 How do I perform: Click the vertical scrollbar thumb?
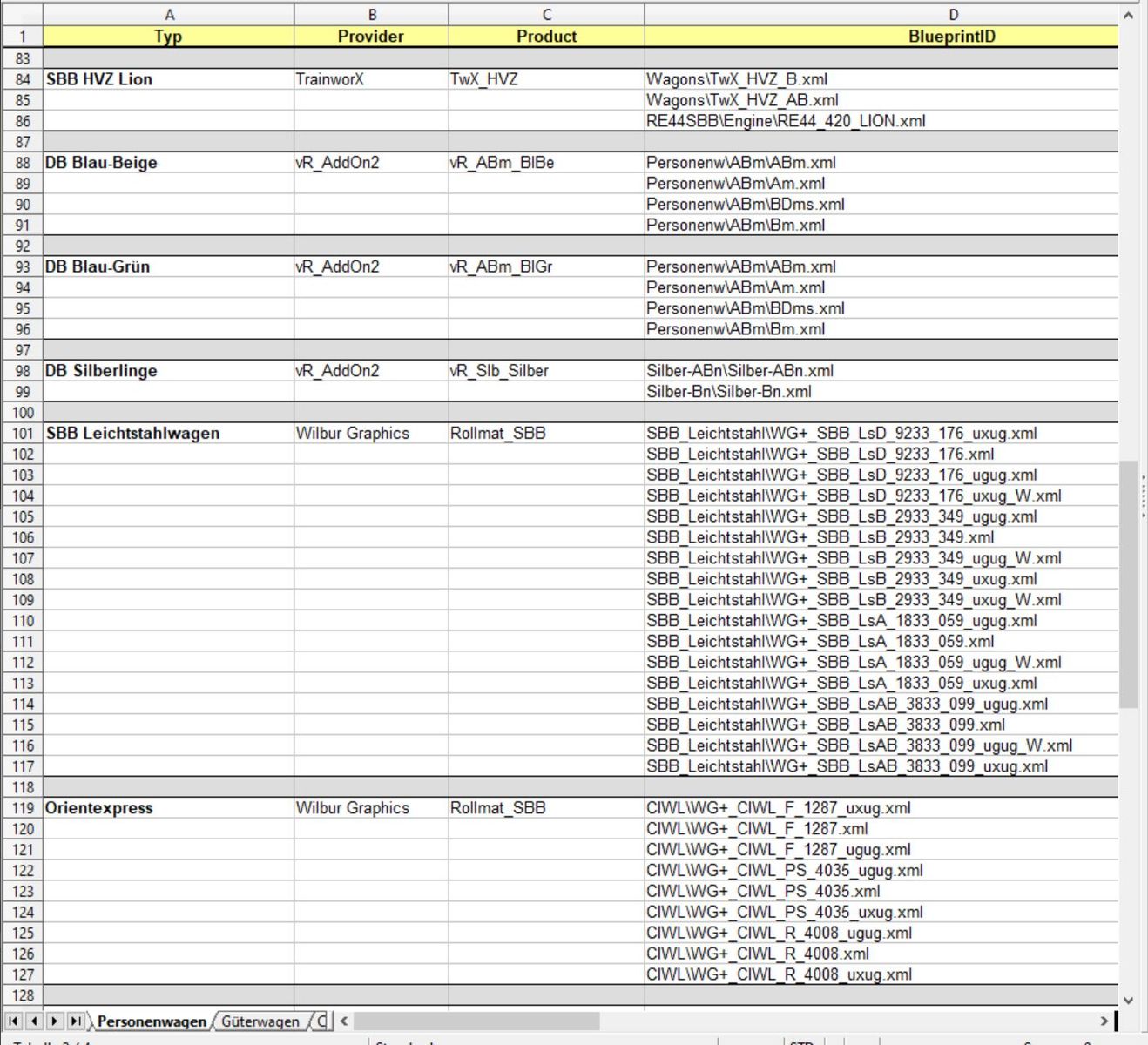[1129, 584]
